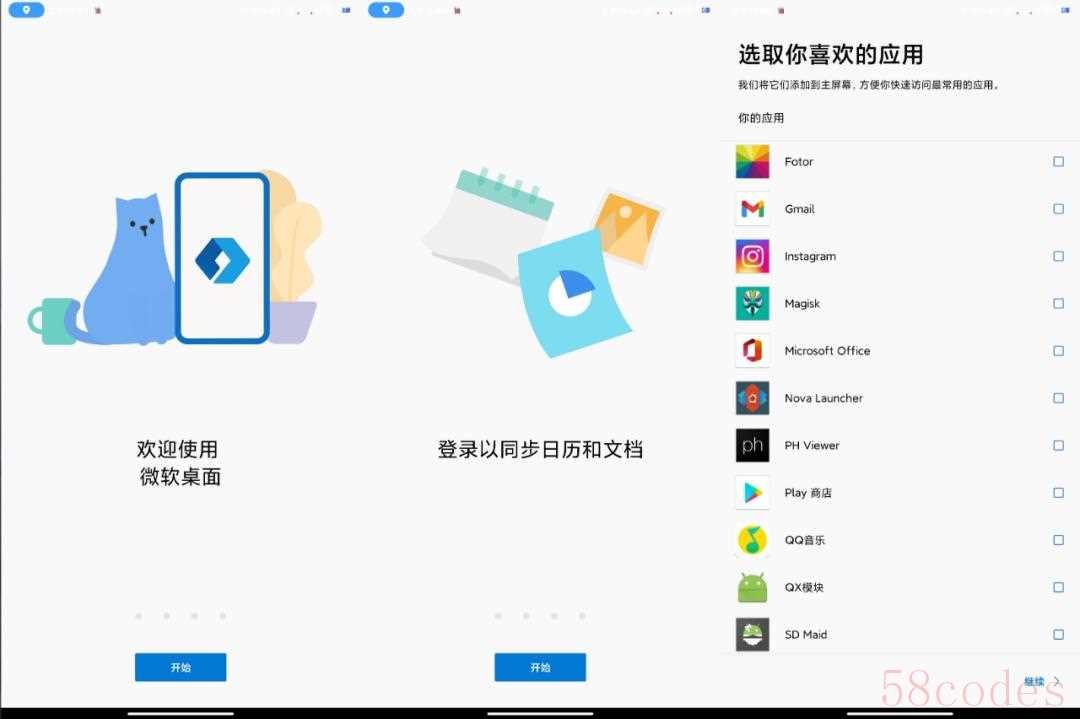Select the Play 商店 icon
1080x719 pixels.
click(752, 493)
